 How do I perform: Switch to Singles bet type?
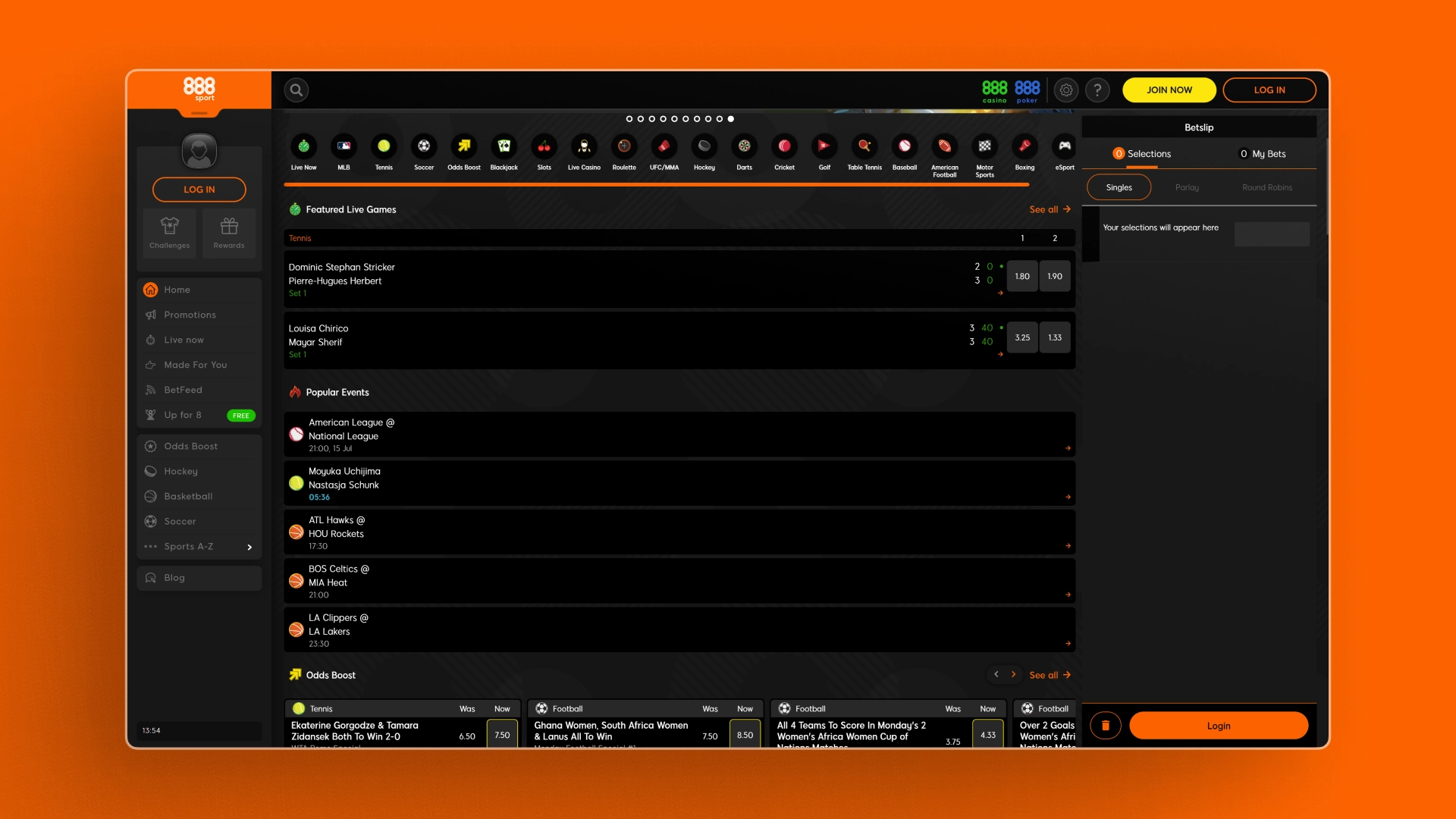[1119, 187]
